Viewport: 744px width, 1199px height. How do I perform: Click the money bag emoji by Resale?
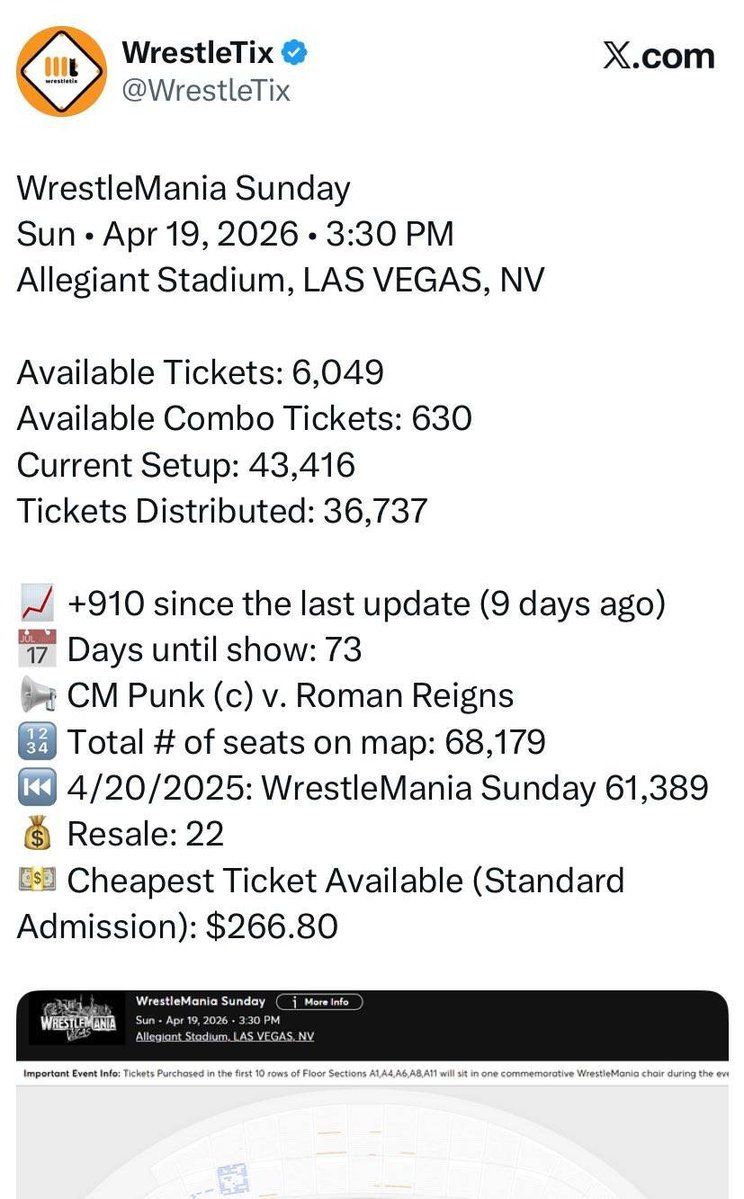click(36, 834)
